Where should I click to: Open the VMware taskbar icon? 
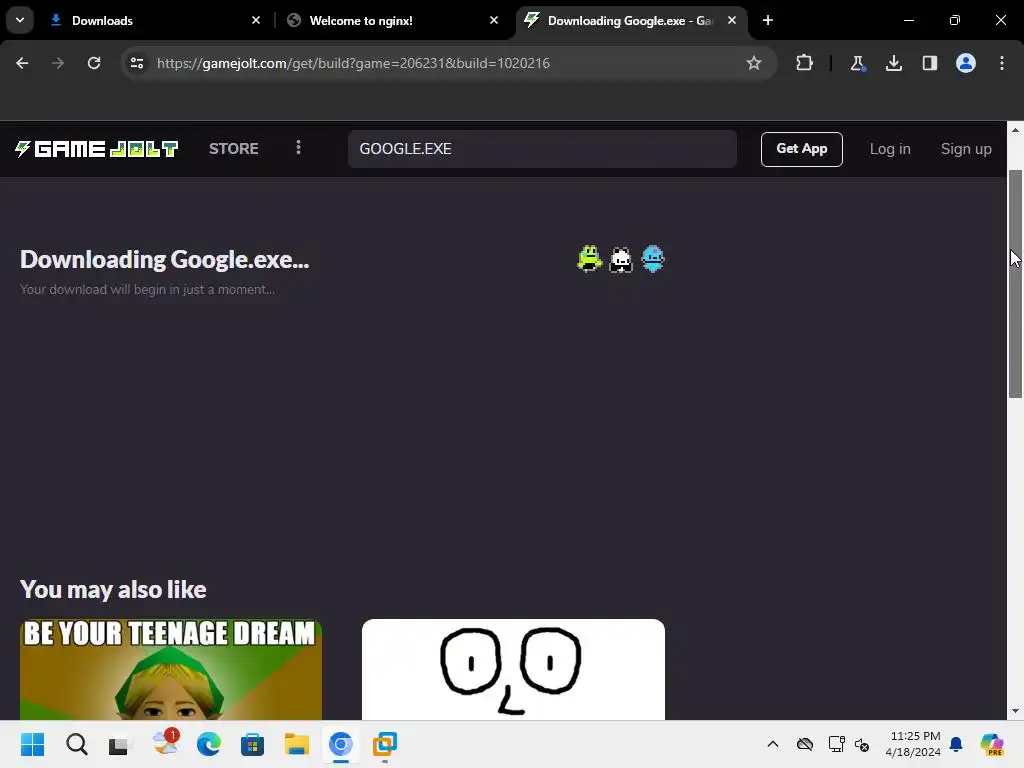pyautogui.click(x=385, y=744)
